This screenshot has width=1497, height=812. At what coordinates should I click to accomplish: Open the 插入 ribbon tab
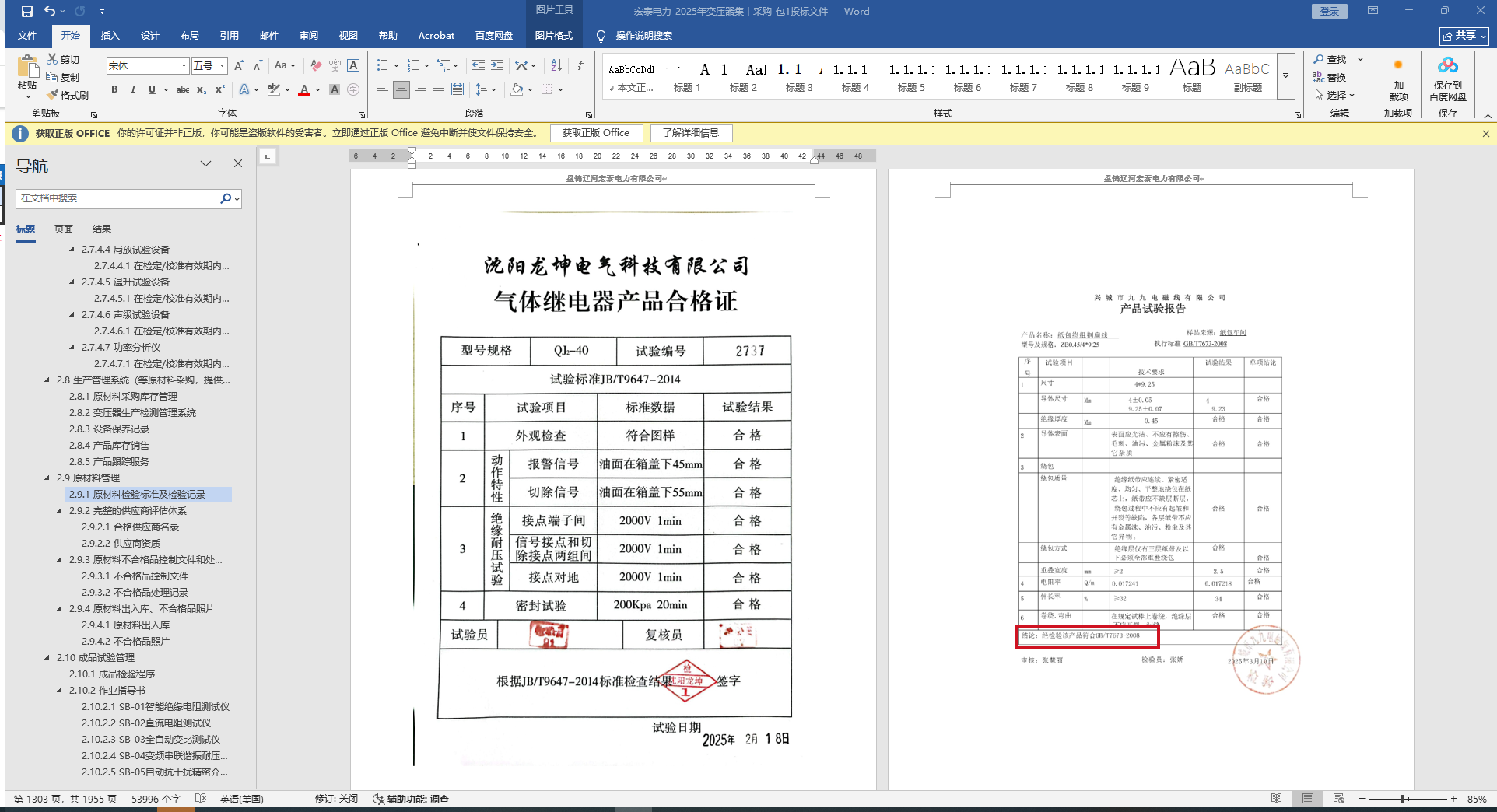pos(110,36)
